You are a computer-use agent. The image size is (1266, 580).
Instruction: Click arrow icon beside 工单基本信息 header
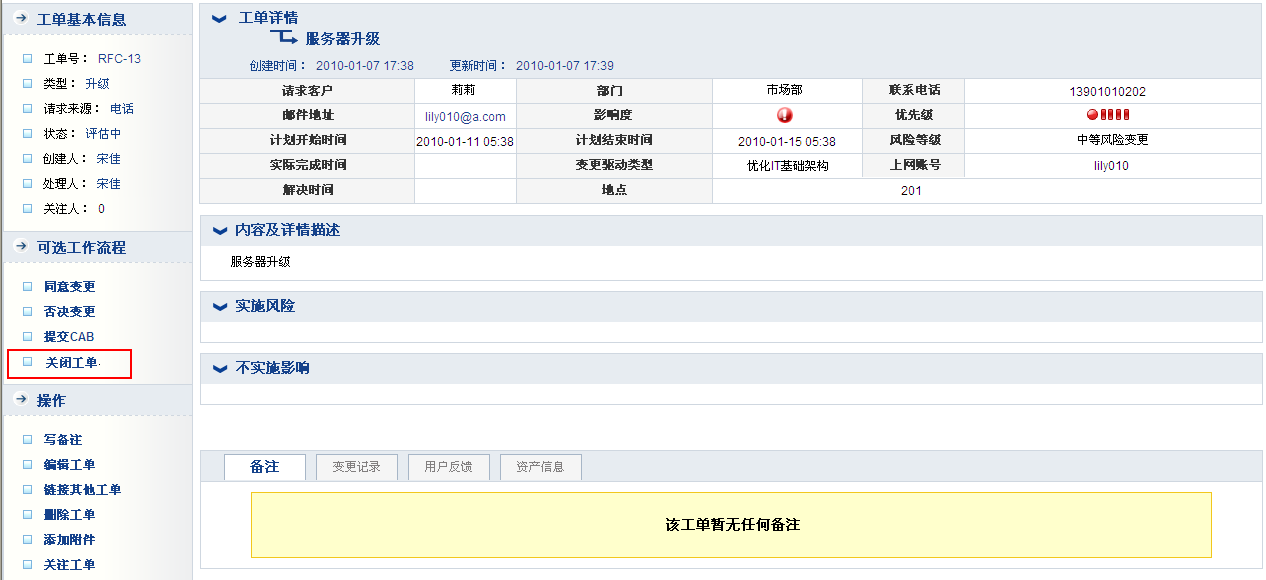[x=20, y=19]
